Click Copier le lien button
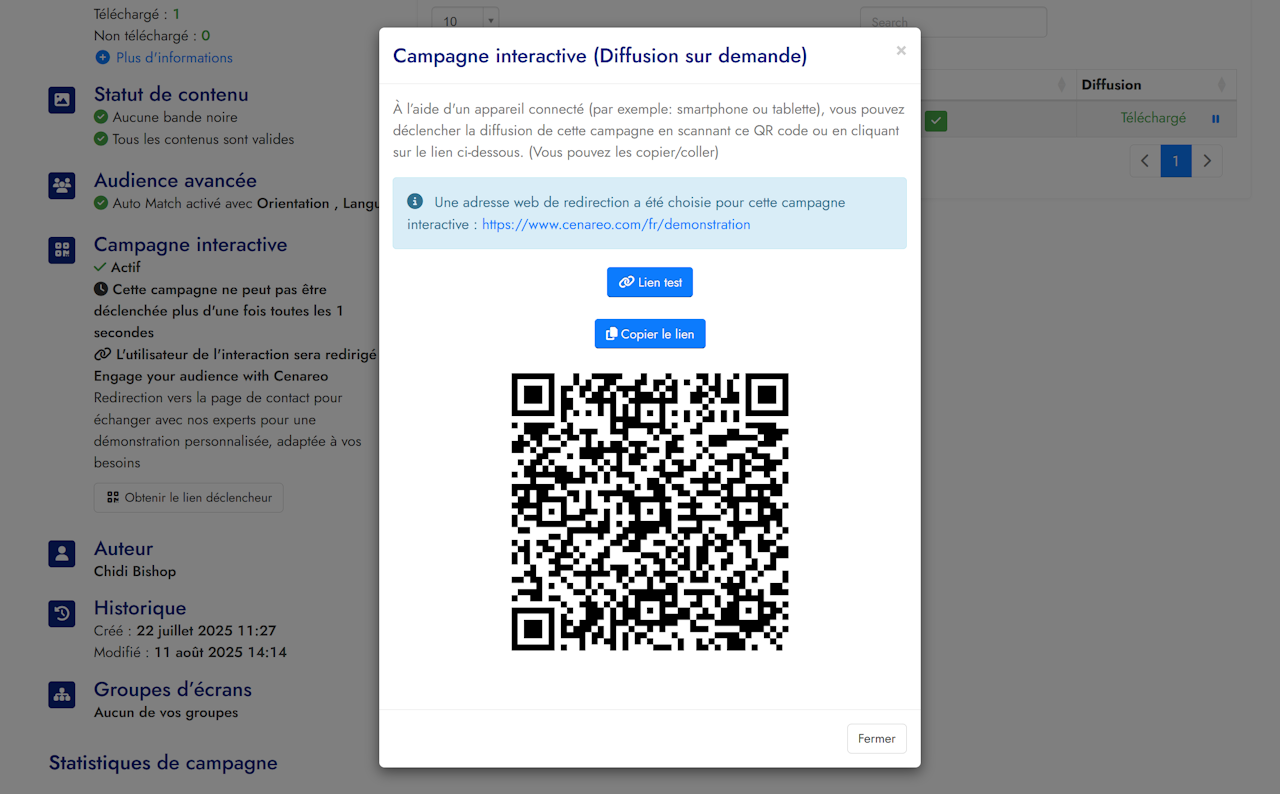 click(x=650, y=334)
